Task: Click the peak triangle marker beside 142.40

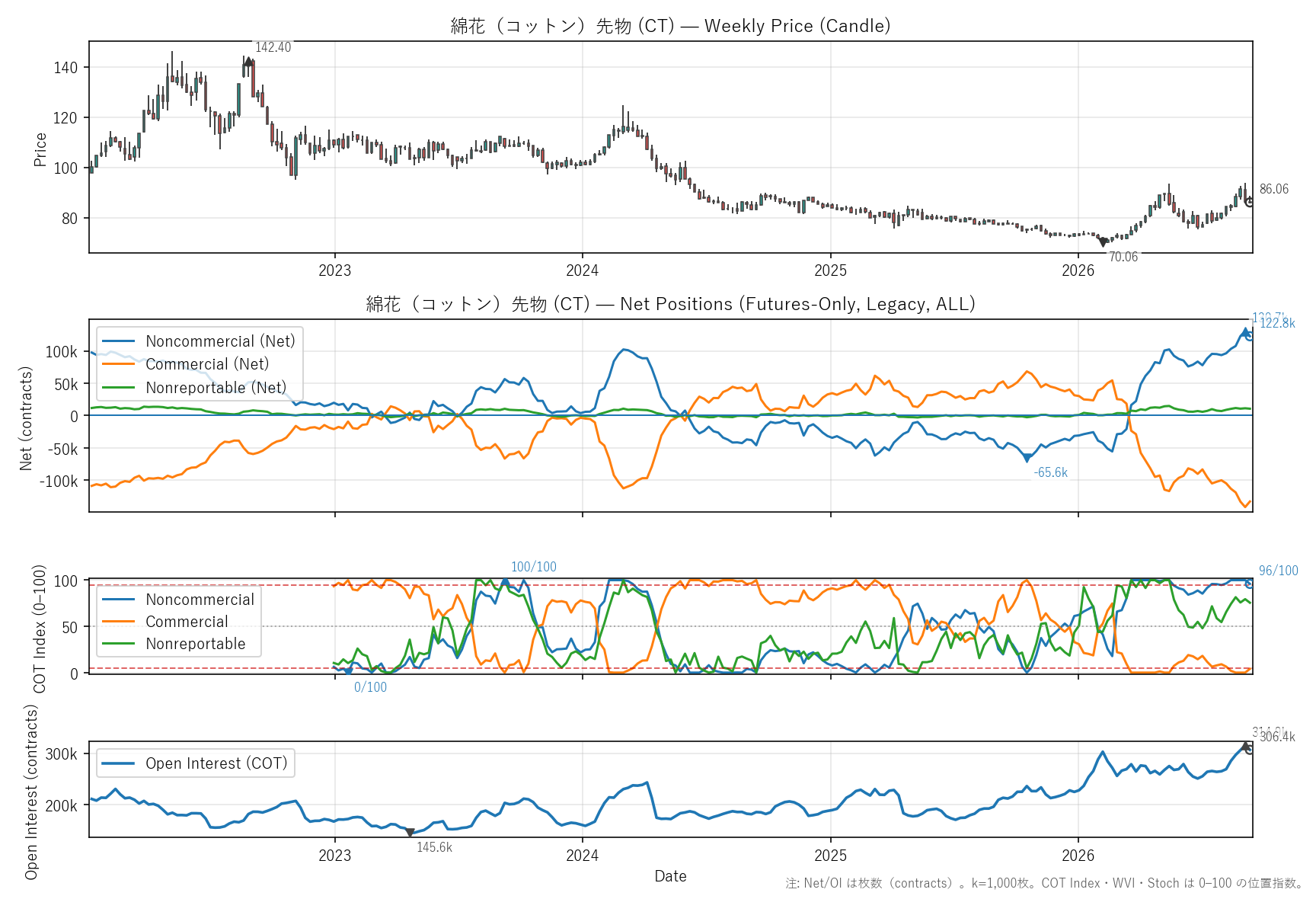Action: [x=248, y=62]
